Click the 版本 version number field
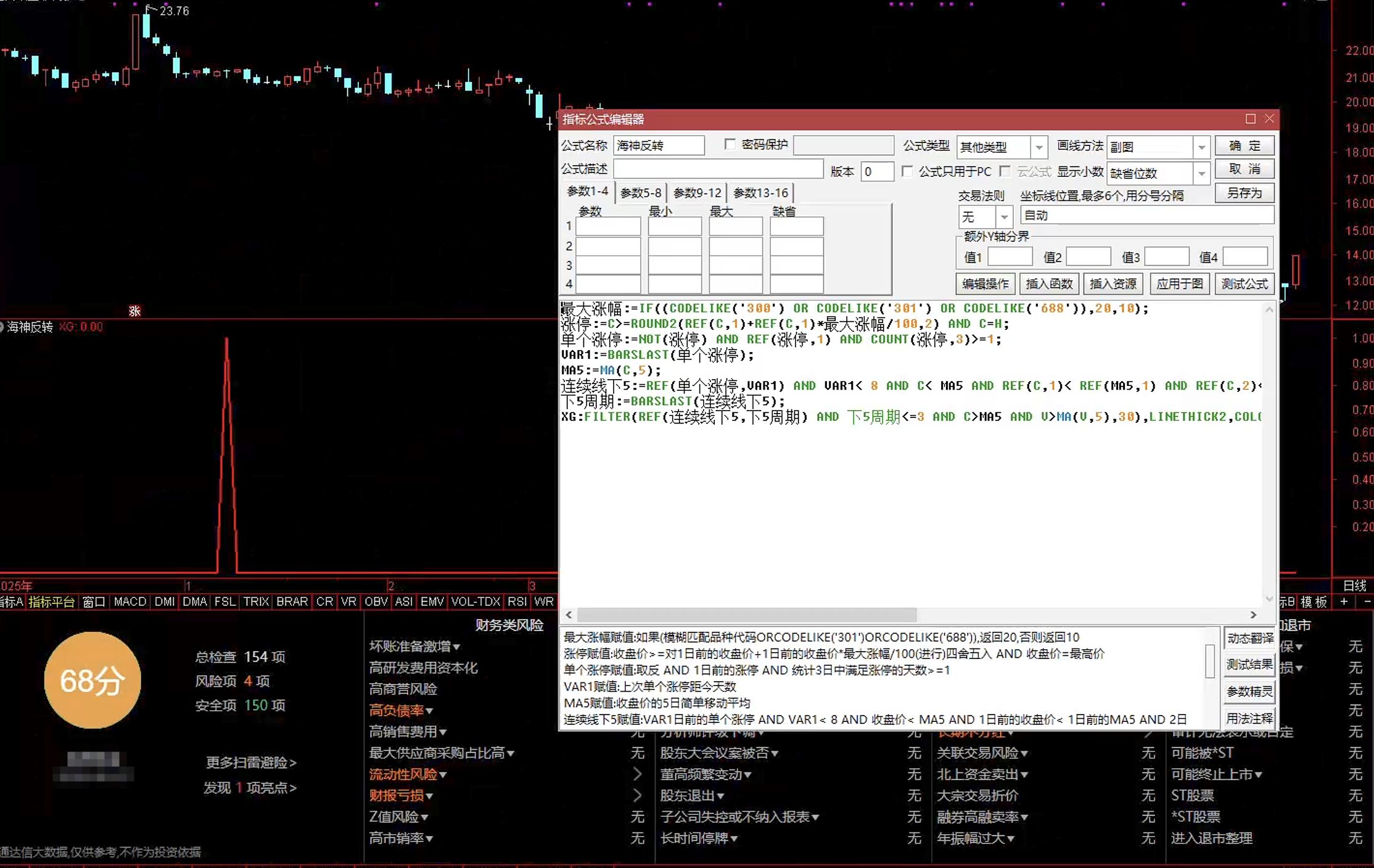 click(877, 171)
